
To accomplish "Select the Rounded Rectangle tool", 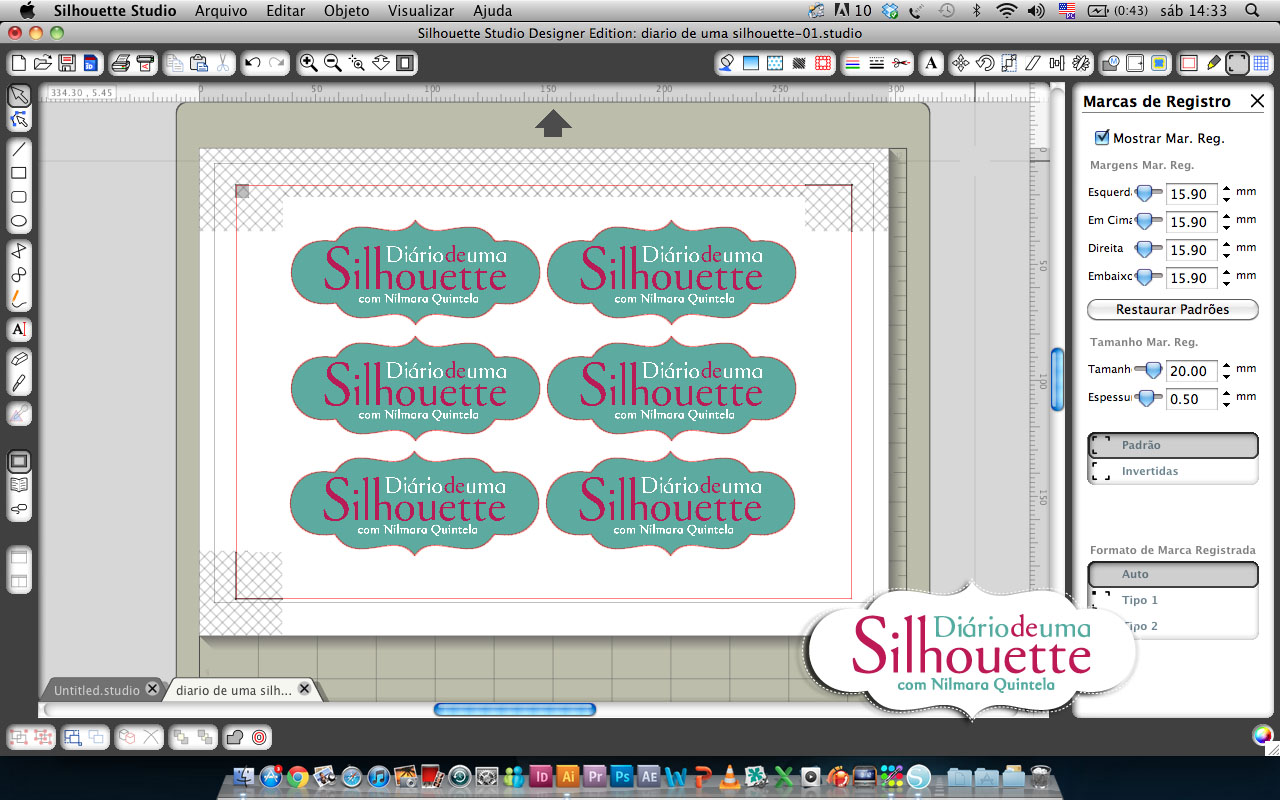I will tap(19, 198).
